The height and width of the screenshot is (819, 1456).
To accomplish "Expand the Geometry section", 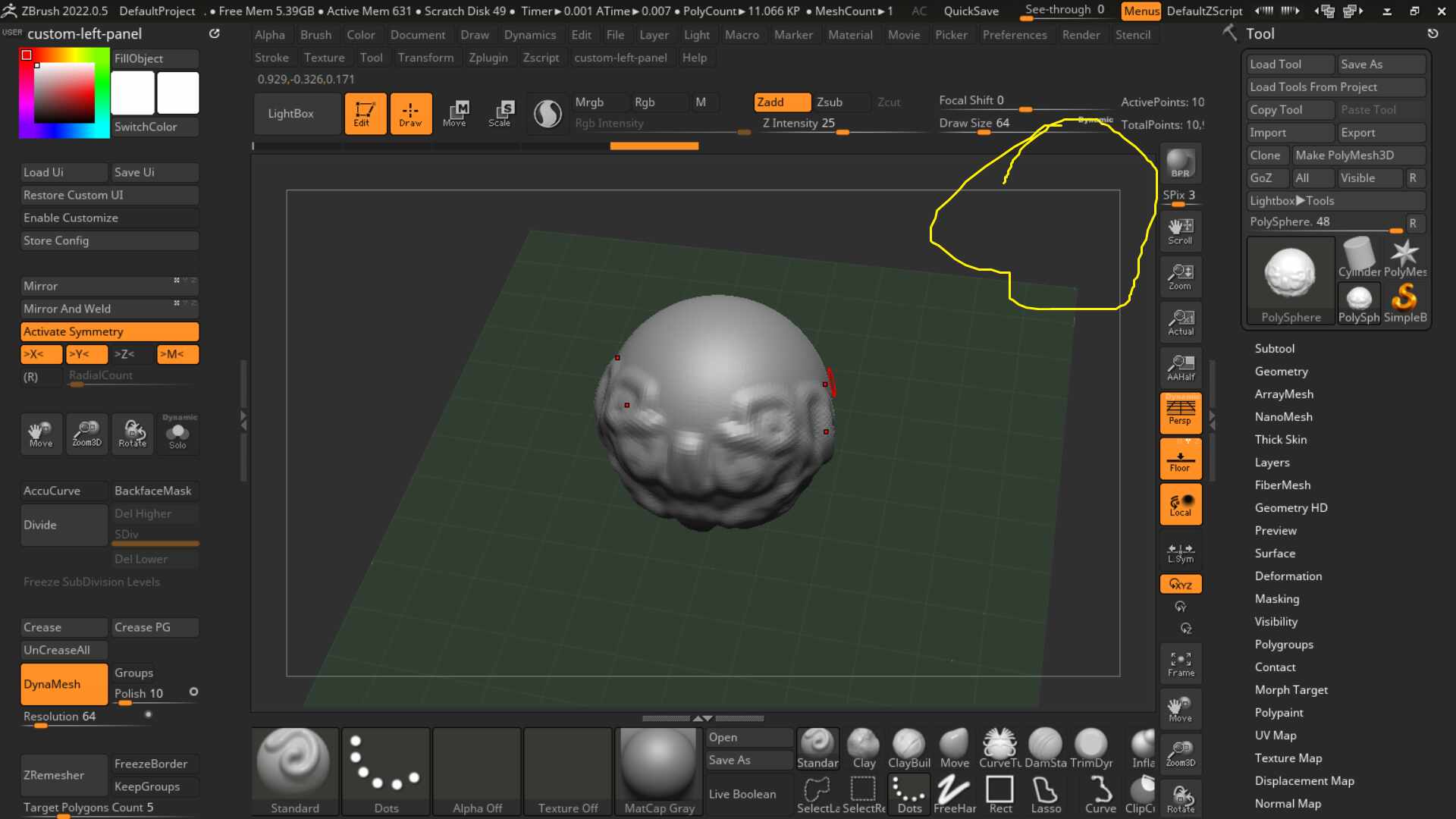I will tap(1281, 371).
